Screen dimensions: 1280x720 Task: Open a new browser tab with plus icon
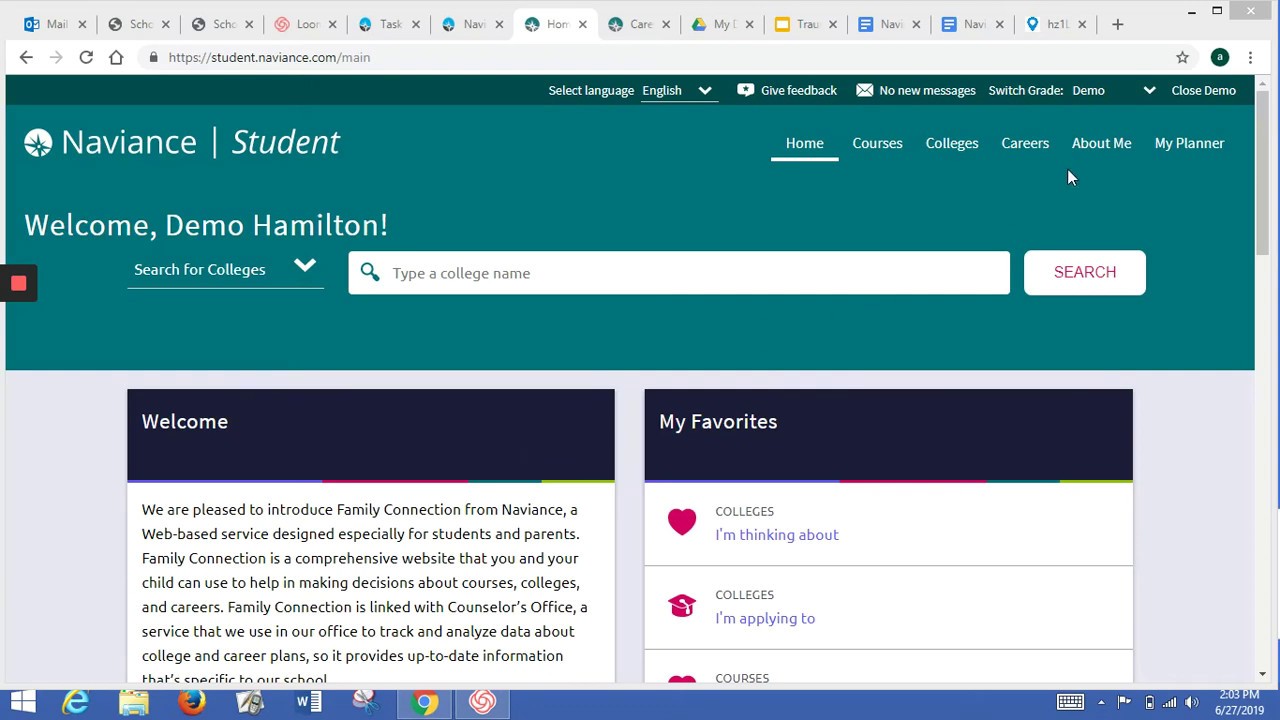tap(1117, 24)
